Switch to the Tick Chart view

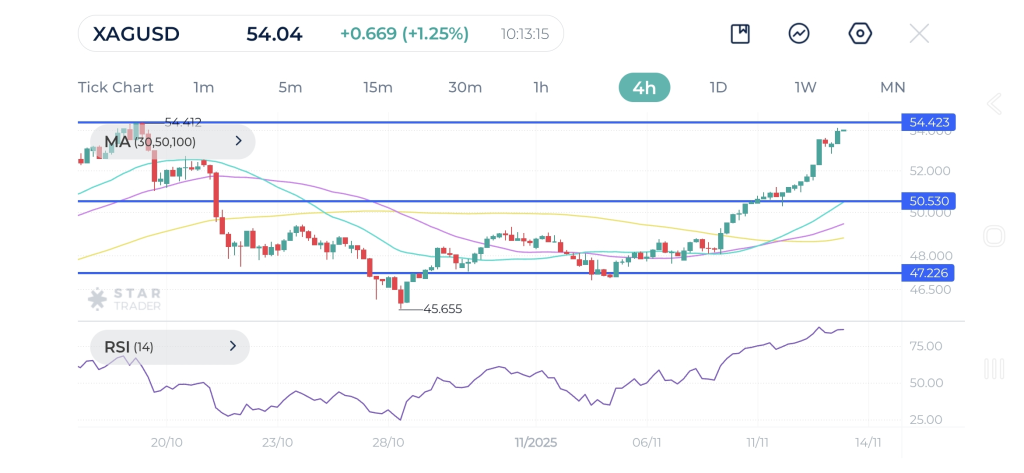pos(116,87)
